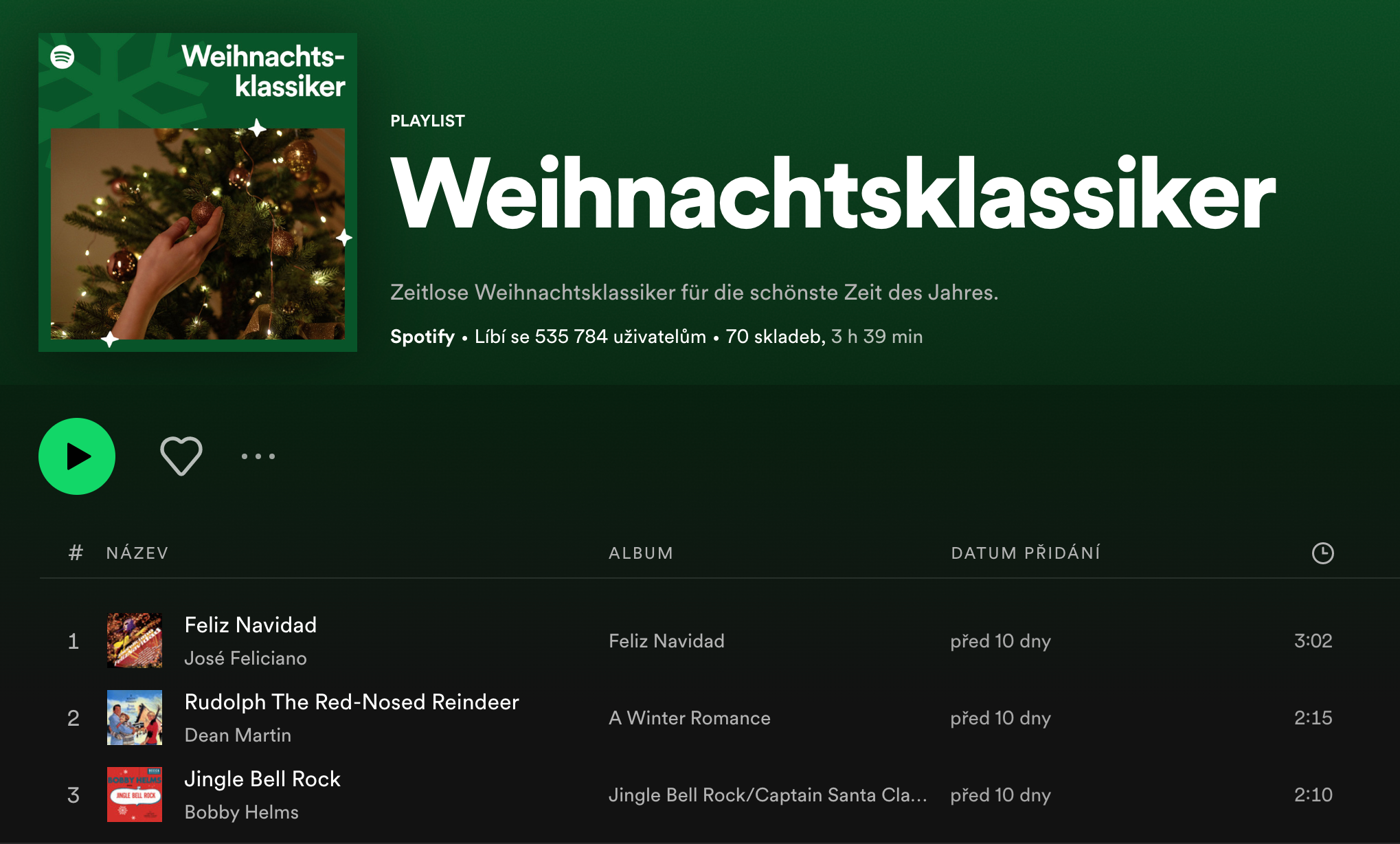Sort by the Album column header

click(x=641, y=553)
